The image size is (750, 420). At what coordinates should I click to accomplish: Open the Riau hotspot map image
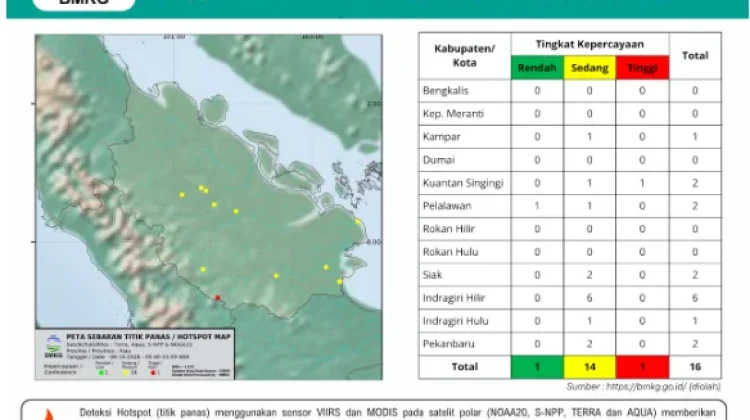point(209,207)
